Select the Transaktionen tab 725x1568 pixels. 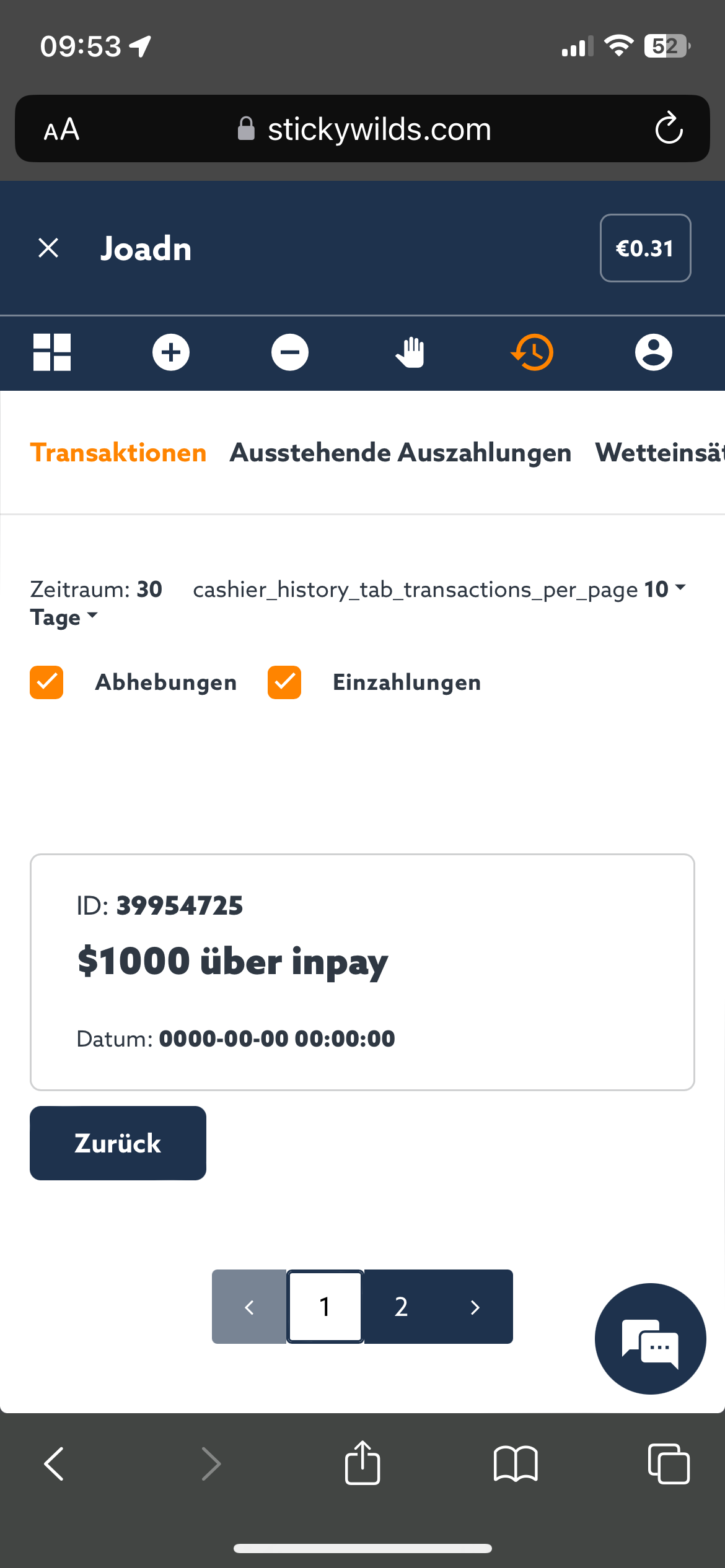(x=118, y=453)
